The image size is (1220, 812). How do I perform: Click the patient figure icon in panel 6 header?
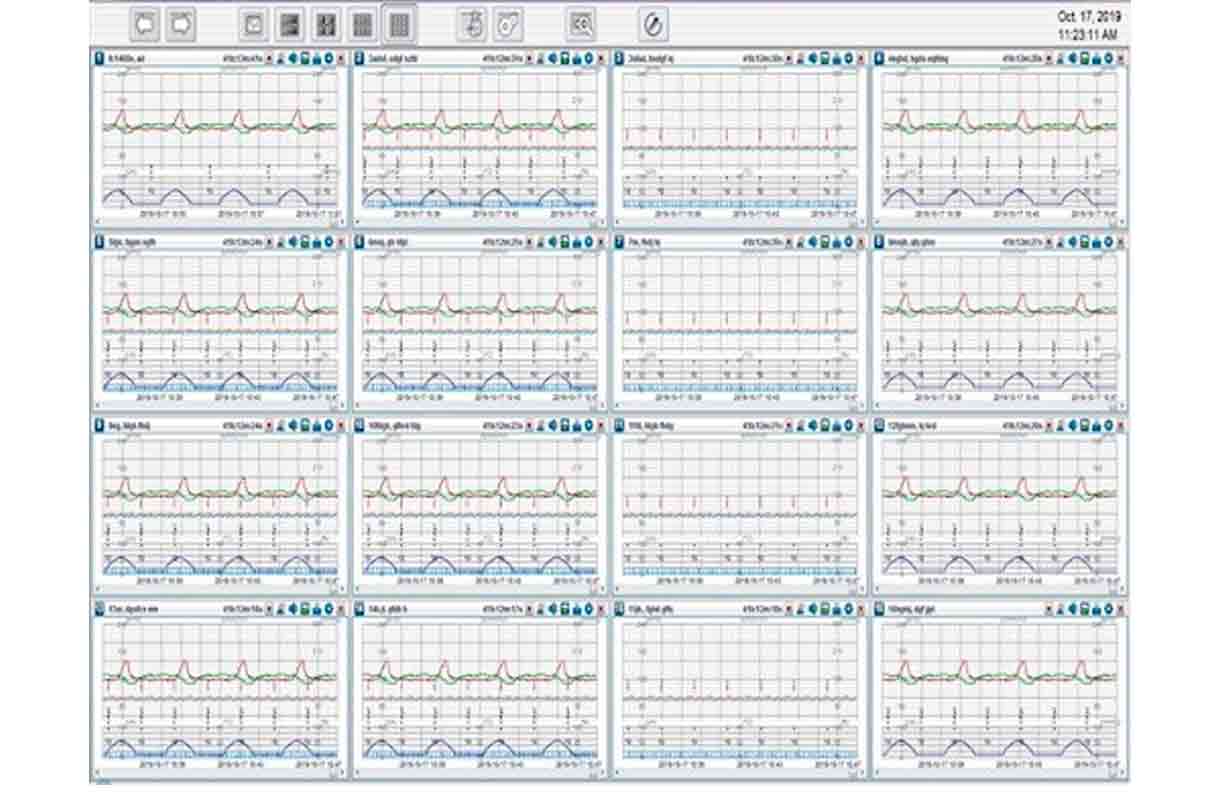coord(541,241)
